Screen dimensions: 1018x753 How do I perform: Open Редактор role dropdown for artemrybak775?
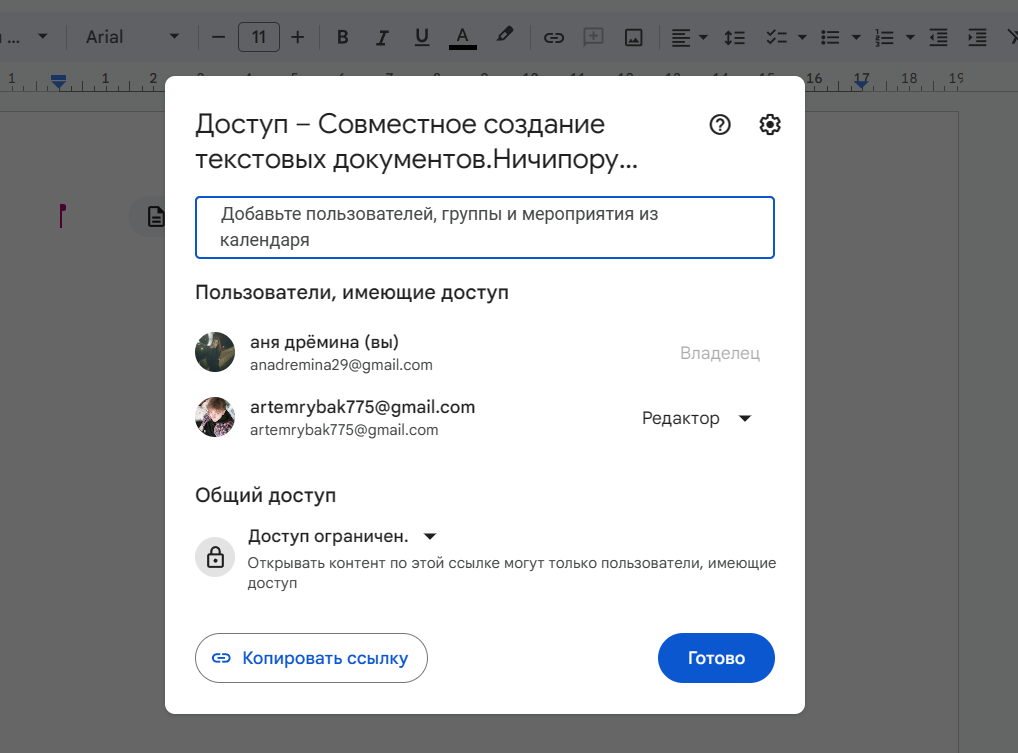(696, 418)
